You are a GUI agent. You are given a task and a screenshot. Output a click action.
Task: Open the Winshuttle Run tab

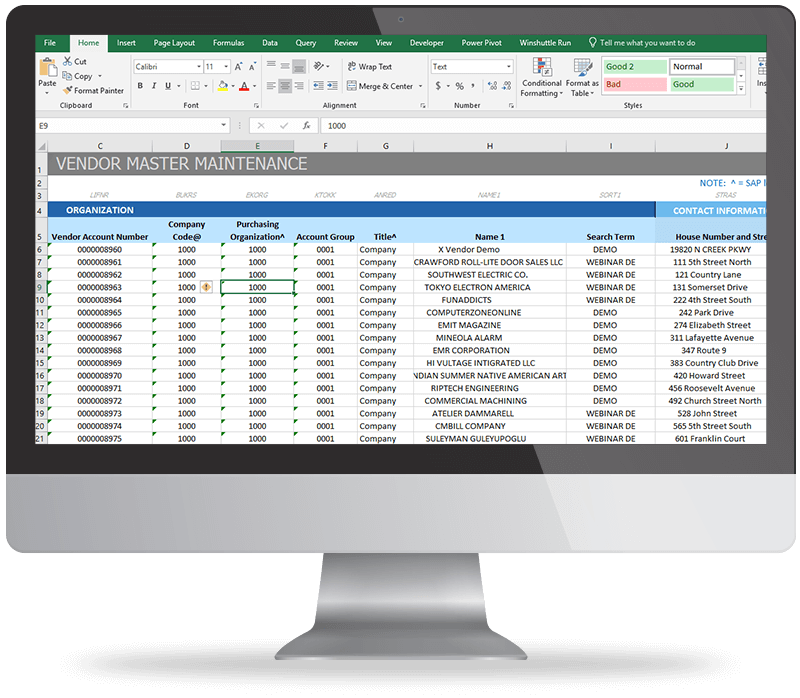[545, 43]
